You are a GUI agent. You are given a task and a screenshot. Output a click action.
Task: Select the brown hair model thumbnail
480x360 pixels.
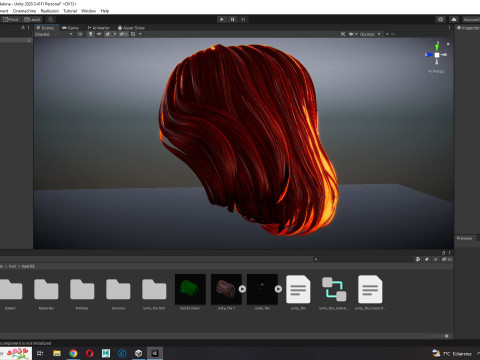226,289
